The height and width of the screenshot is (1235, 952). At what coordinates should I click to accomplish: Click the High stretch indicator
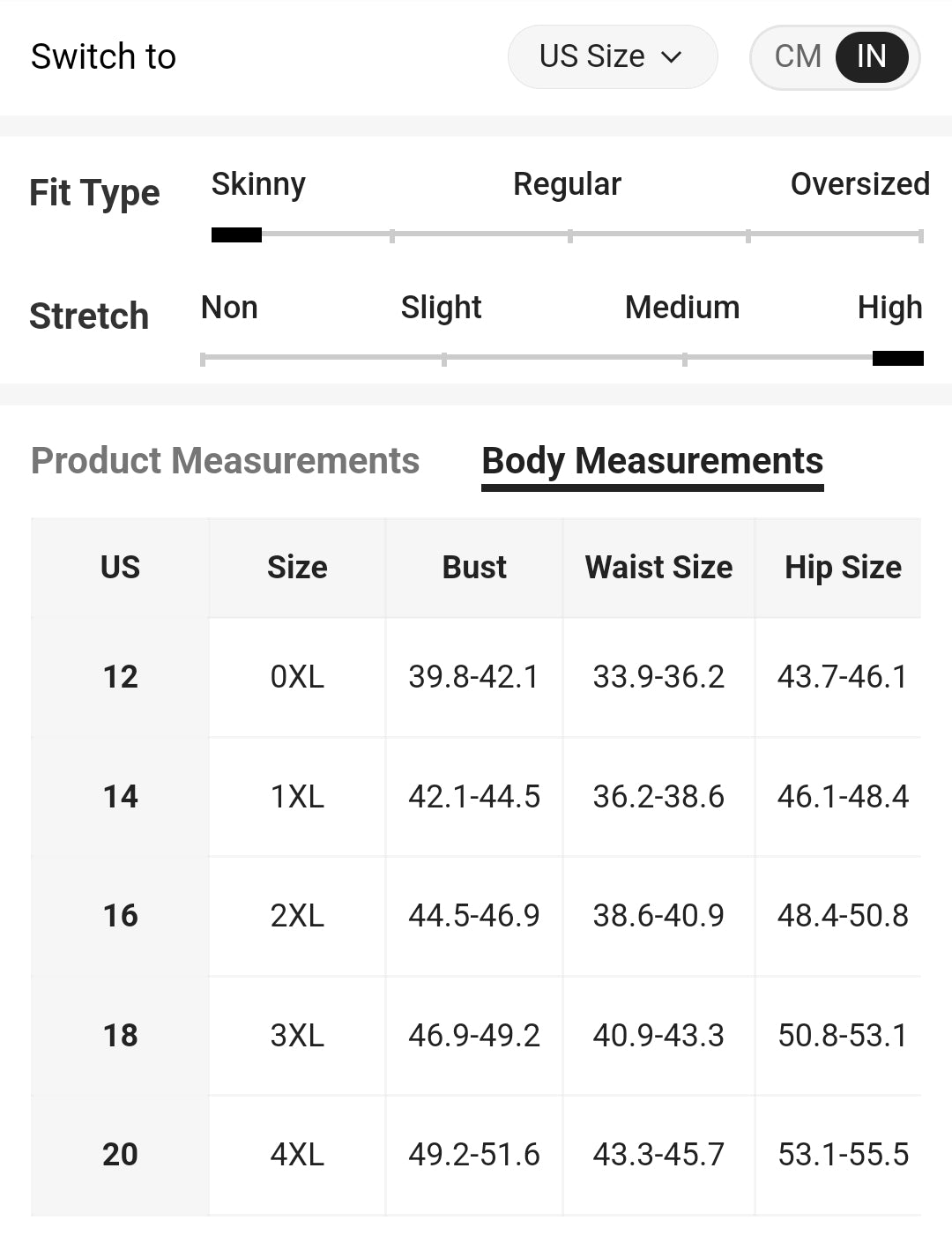tap(897, 358)
